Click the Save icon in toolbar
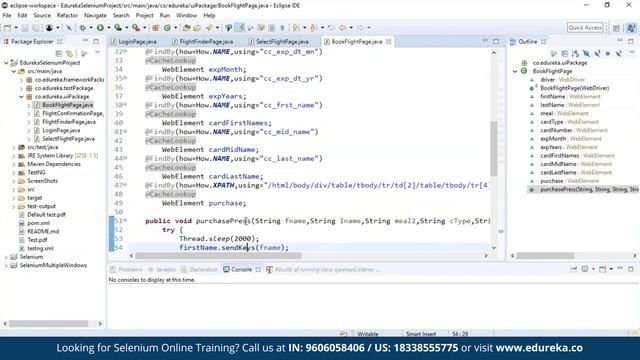640x360 pixels. (25, 28)
